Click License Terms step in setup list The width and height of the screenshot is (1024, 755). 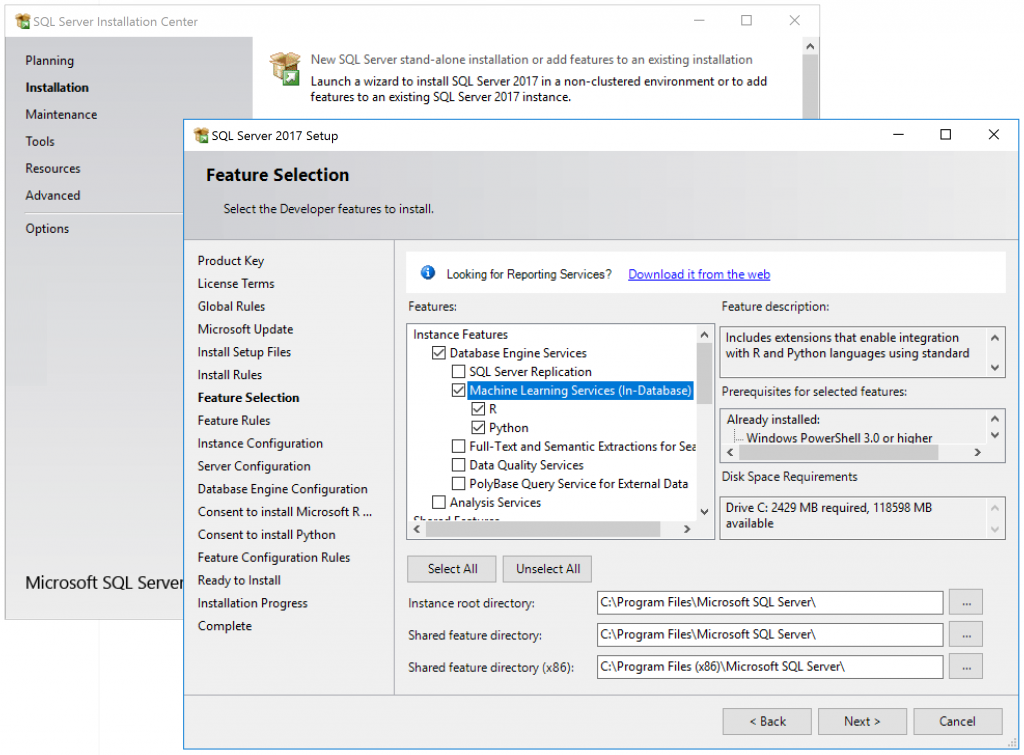236,283
